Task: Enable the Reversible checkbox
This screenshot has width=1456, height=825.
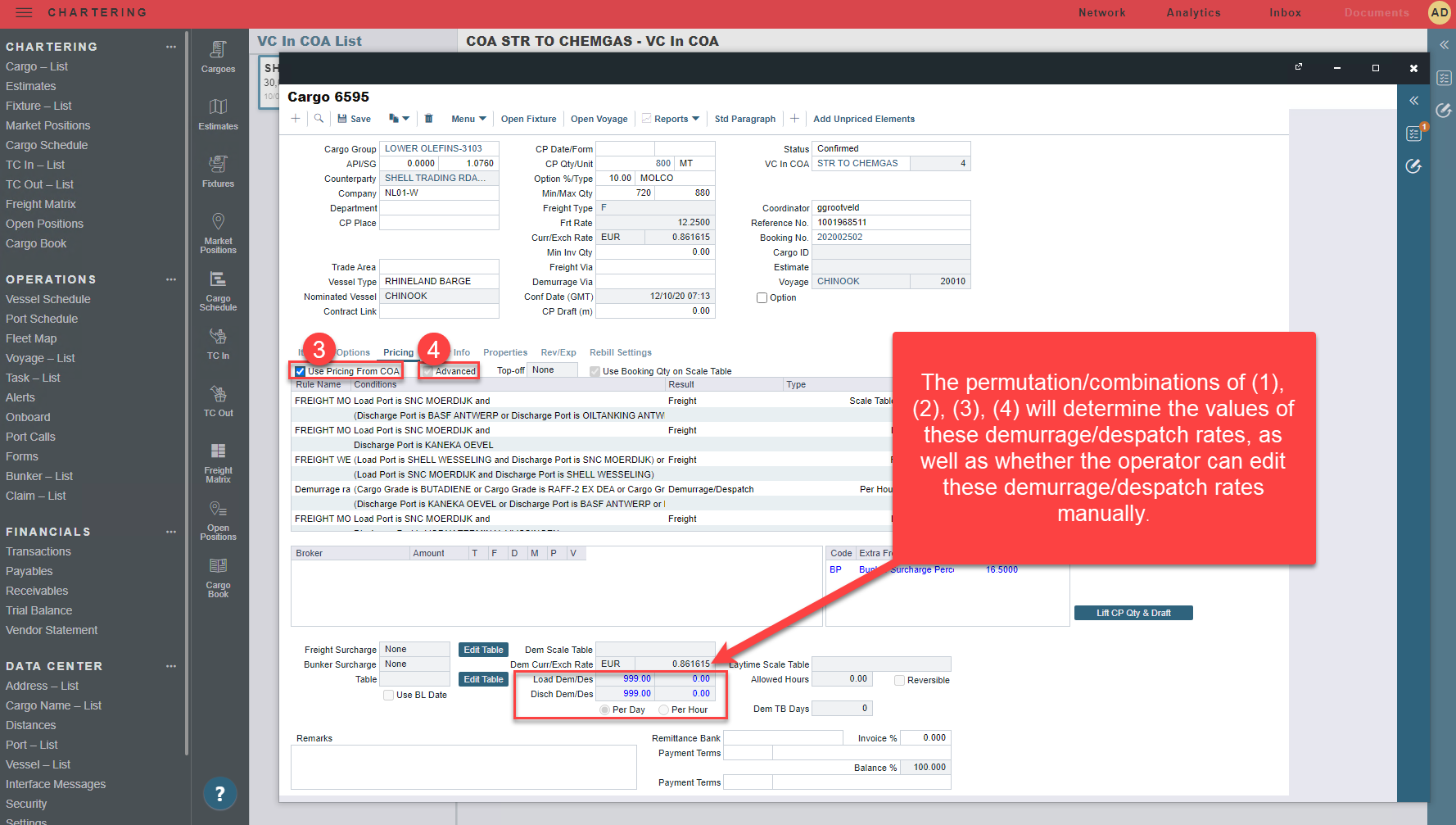Action: point(899,681)
